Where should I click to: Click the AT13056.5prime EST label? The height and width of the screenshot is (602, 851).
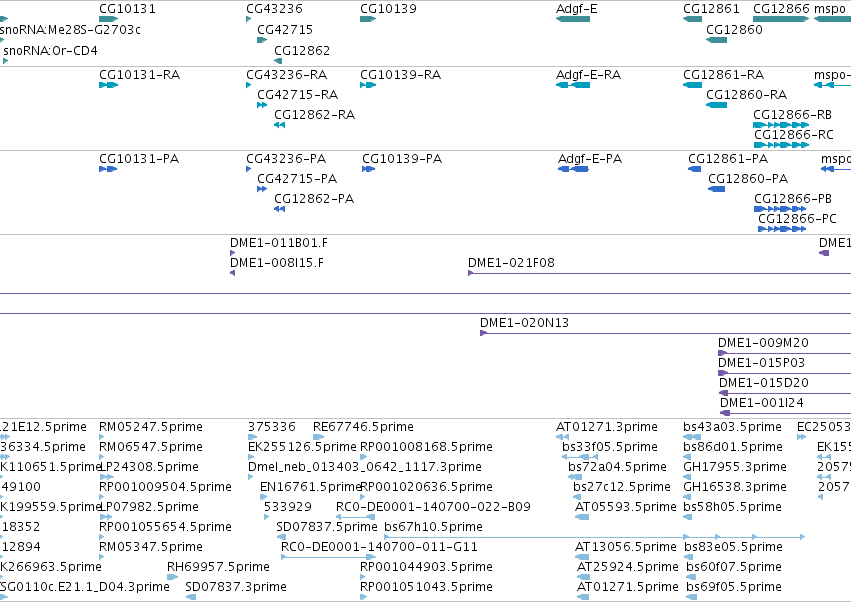tap(626, 547)
